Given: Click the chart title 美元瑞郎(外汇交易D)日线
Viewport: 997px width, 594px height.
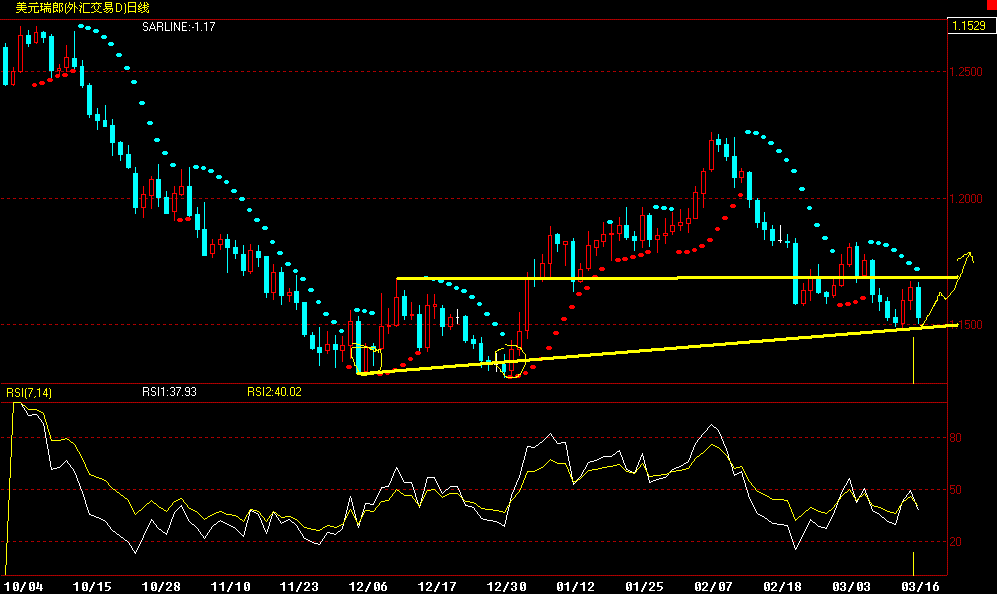Looking at the screenshot, I should point(83,8).
